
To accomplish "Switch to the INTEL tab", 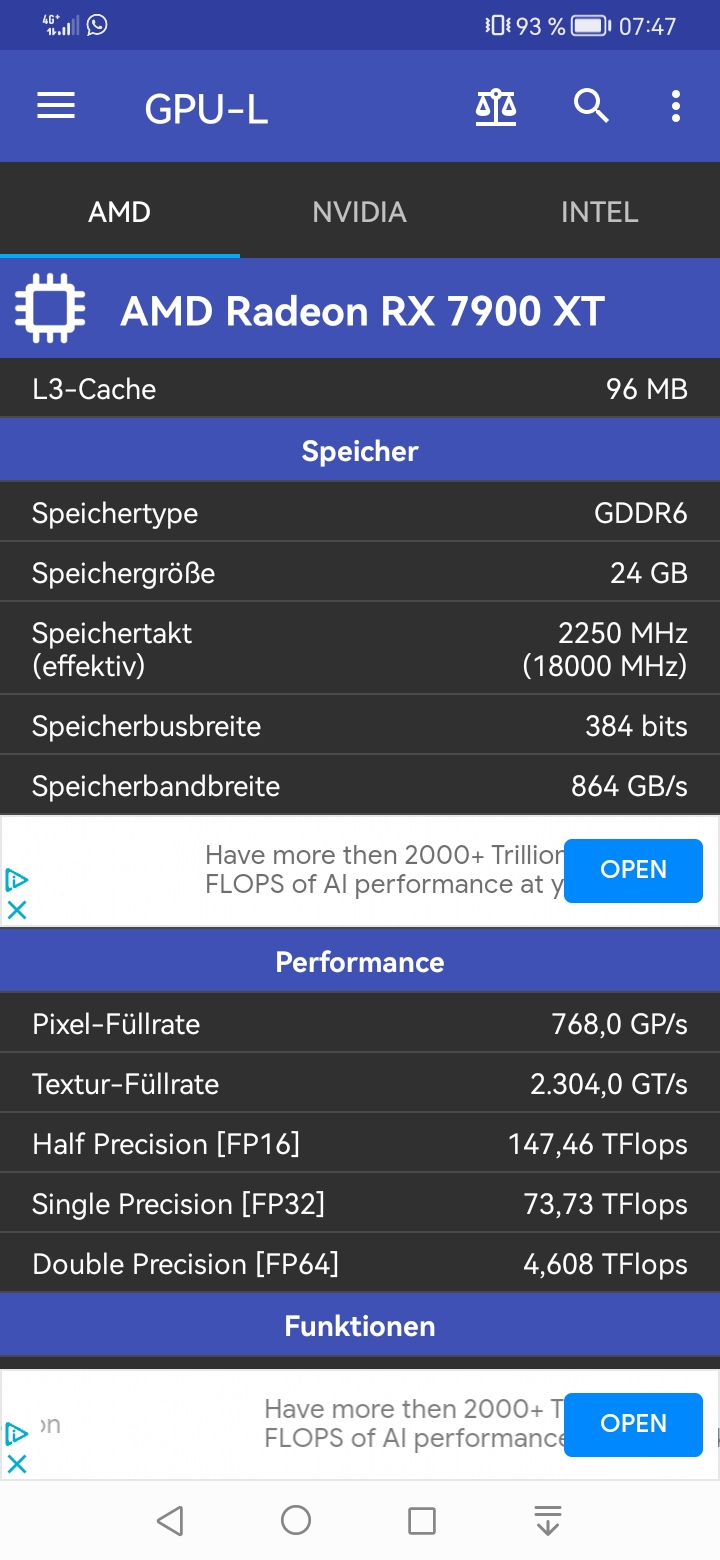I will tap(599, 212).
